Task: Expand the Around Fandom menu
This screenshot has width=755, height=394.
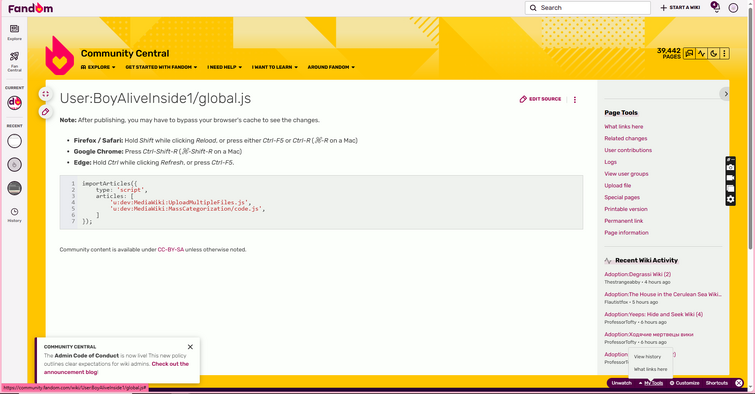Action: tap(331, 67)
